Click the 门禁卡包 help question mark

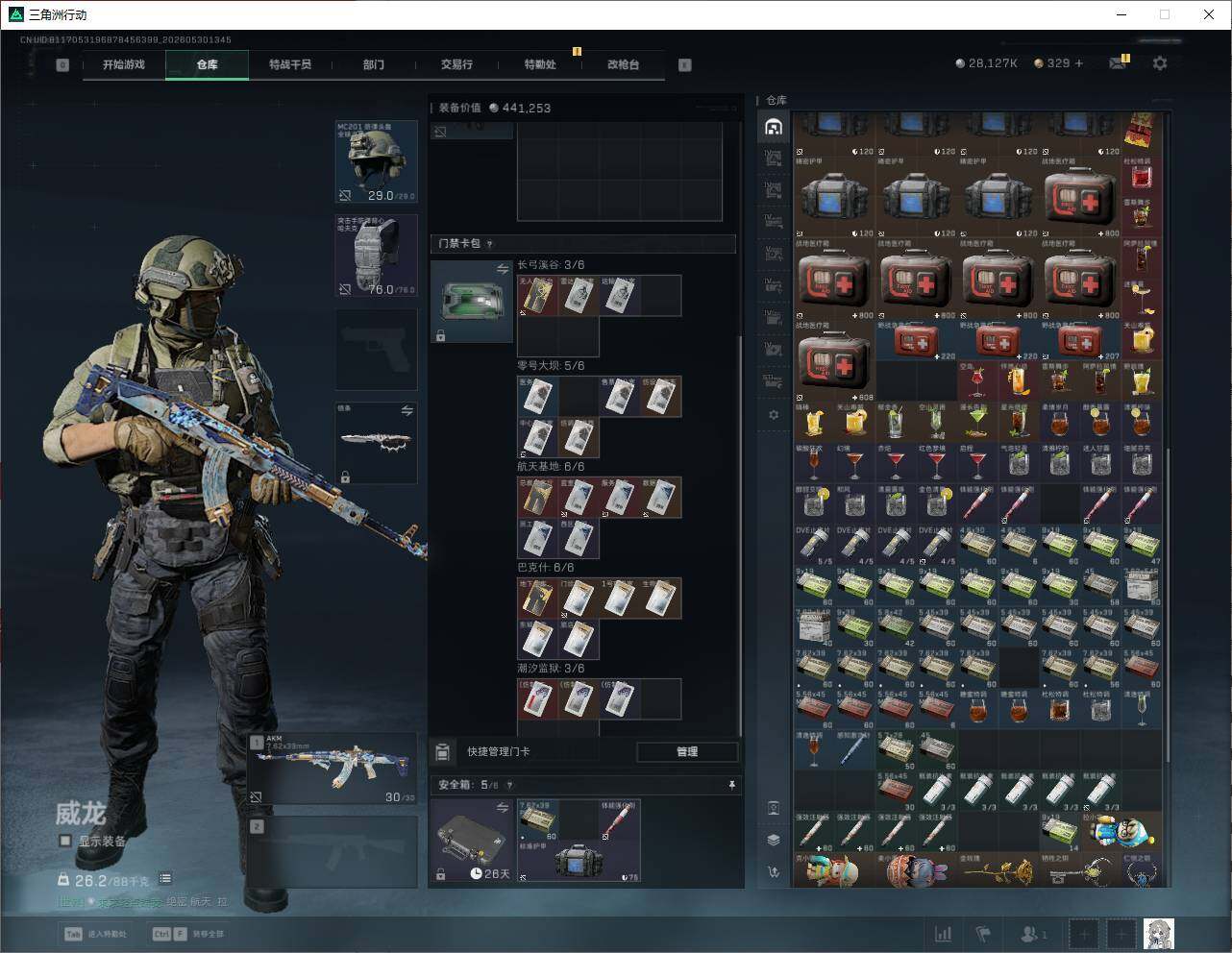[x=490, y=244]
